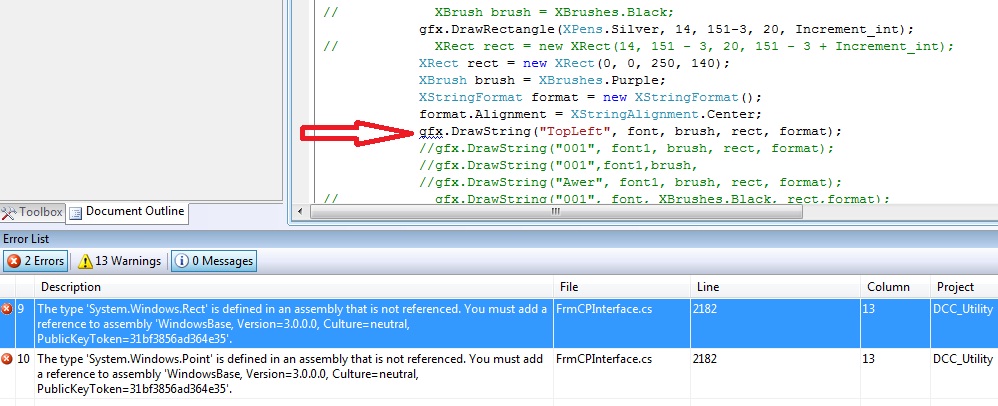998x406 pixels.
Task: Click the Document Outline tab icon
Action: click(76, 213)
